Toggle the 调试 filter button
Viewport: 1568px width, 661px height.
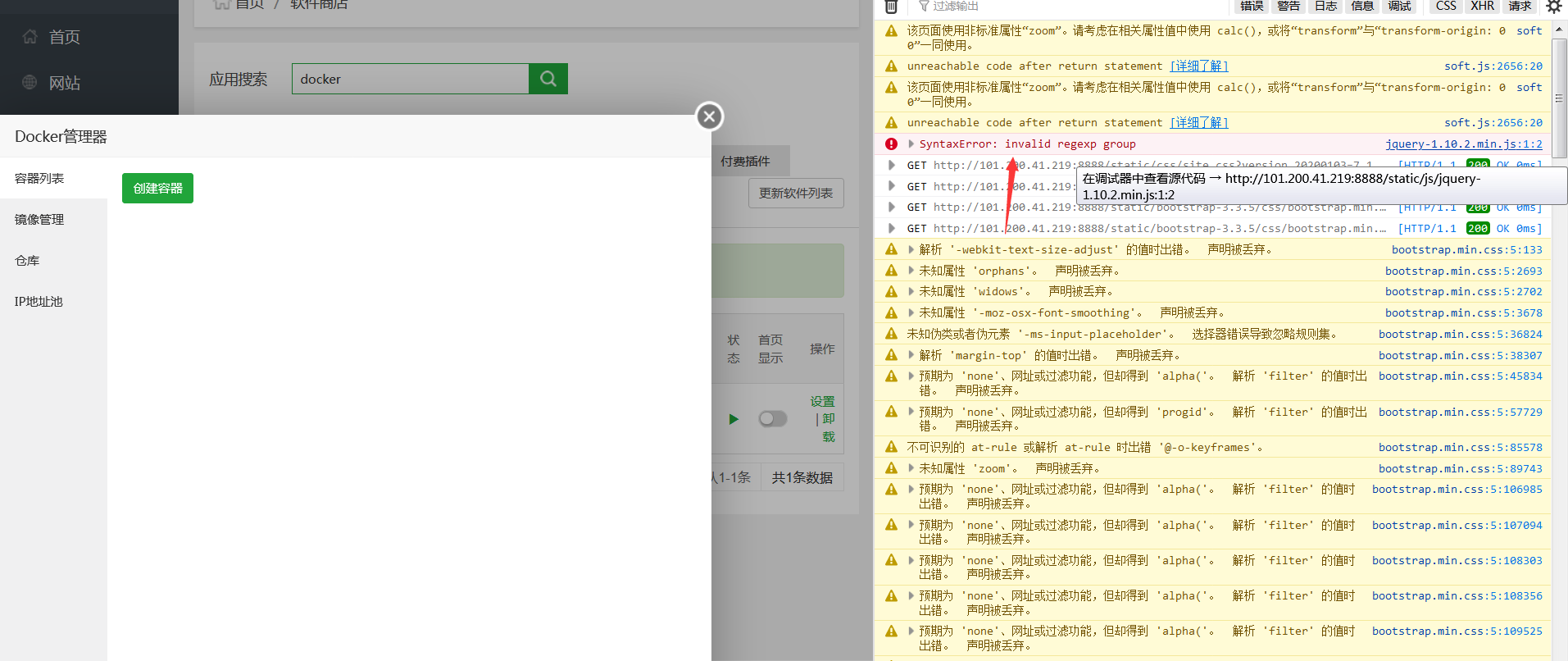coord(1399,7)
